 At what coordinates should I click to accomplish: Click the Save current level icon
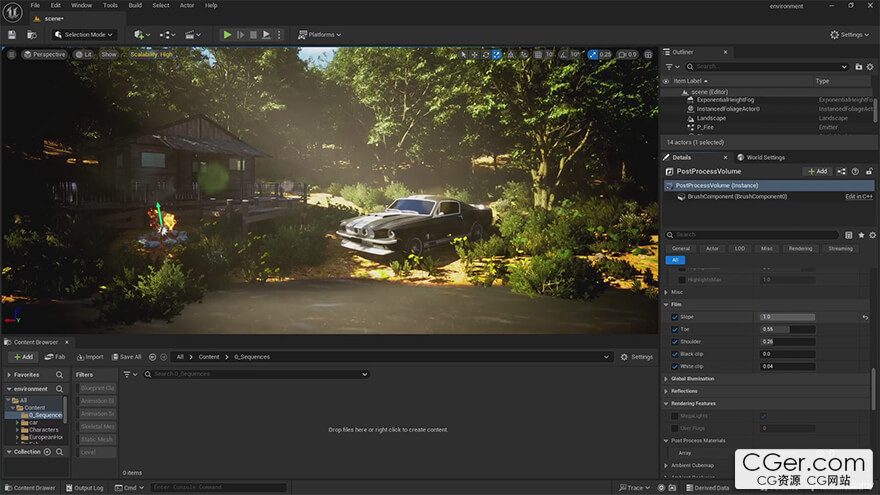[x=11, y=34]
